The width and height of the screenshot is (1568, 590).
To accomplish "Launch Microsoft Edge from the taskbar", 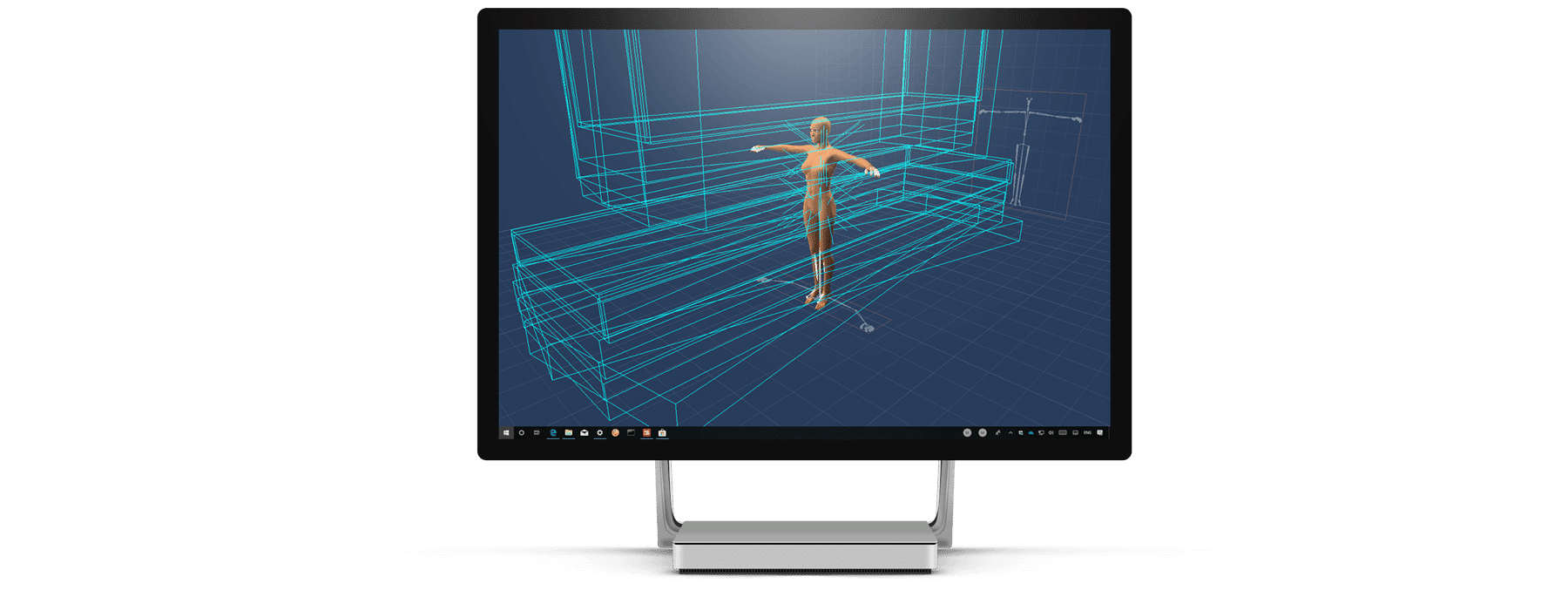I will [553, 432].
